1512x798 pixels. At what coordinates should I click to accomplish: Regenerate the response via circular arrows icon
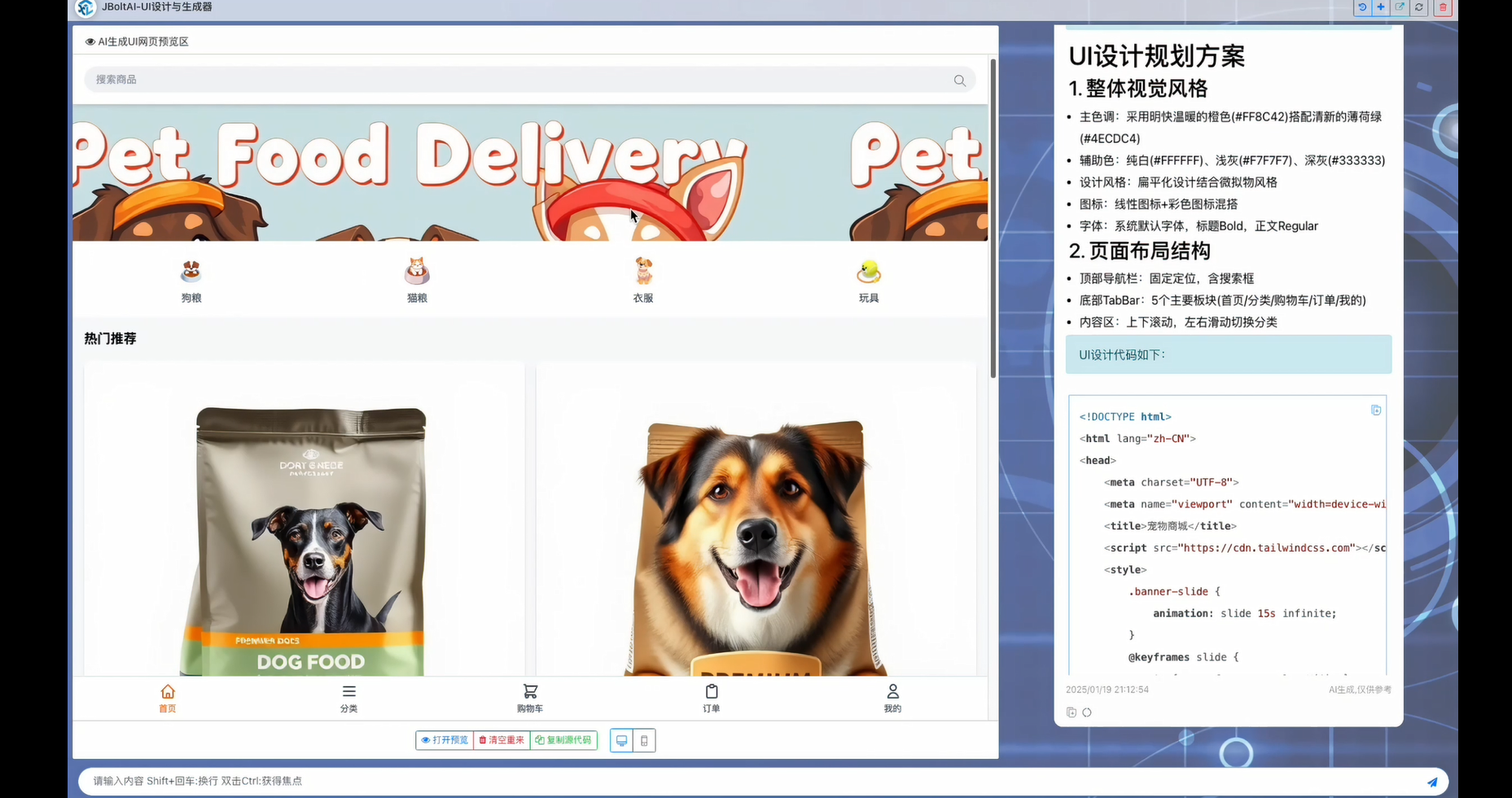(1087, 712)
